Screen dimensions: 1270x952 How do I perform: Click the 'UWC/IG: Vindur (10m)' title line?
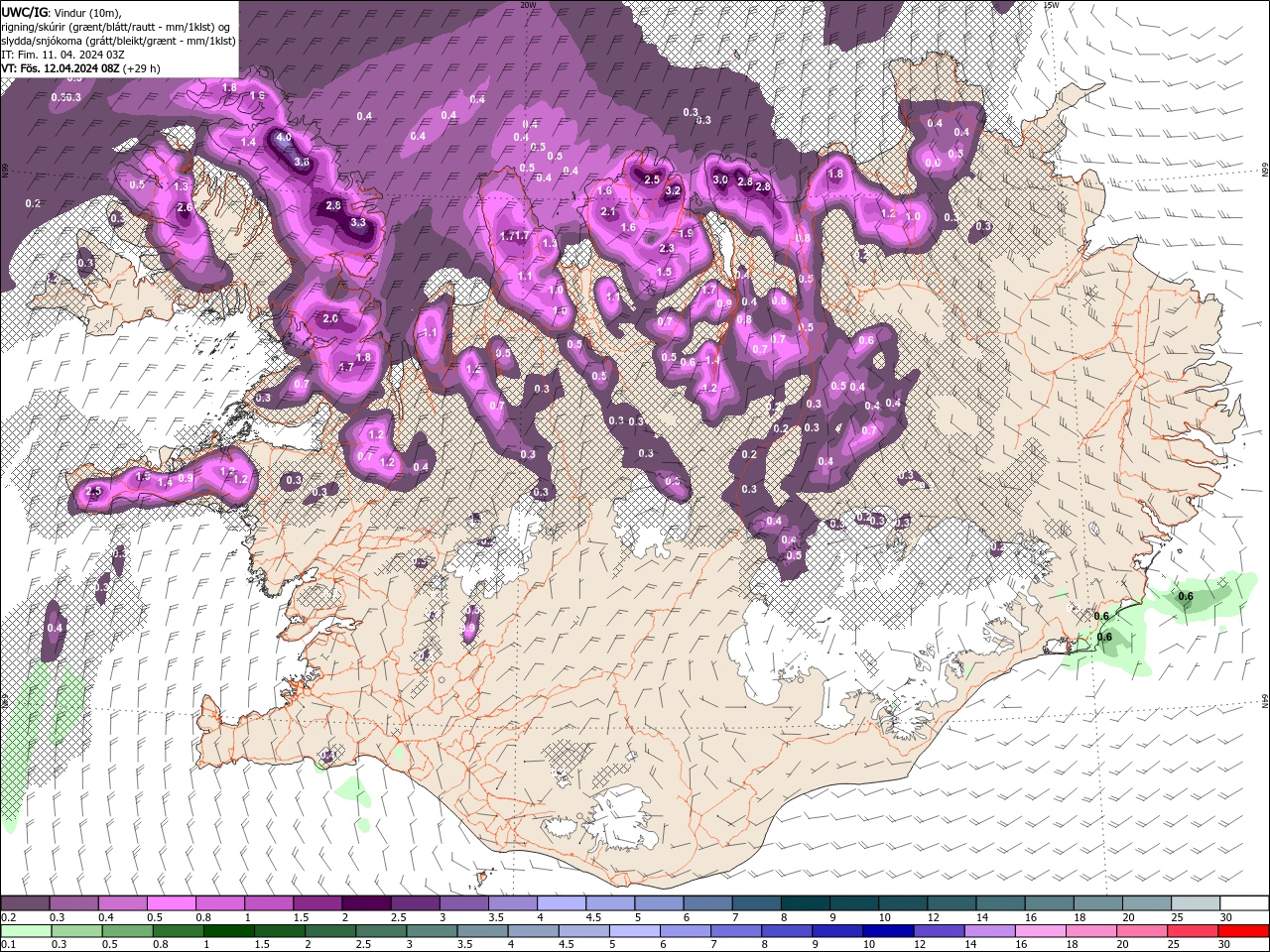tap(61, 11)
